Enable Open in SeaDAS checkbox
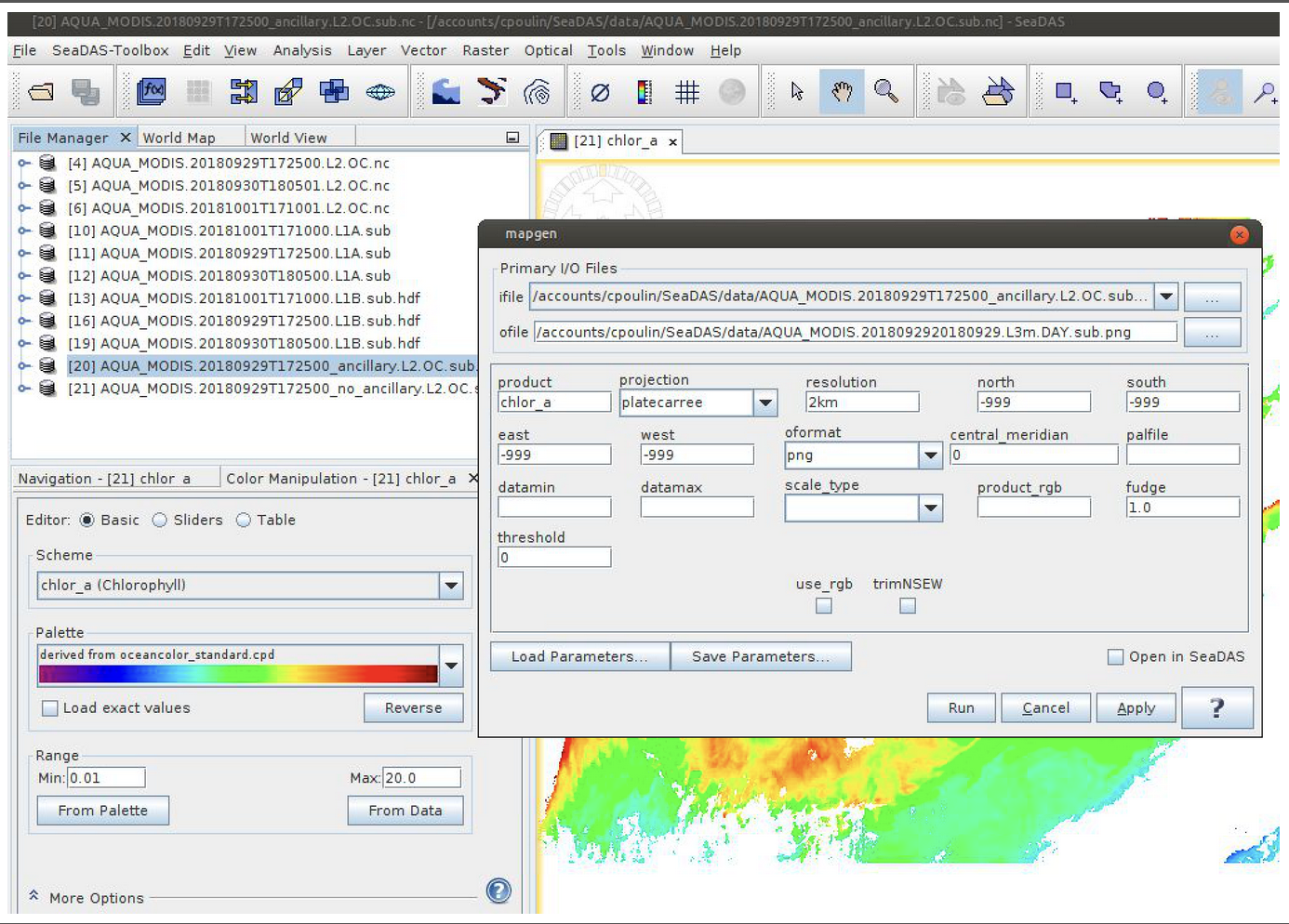Screen dimensions: 1289x924 click(x=1115, y=656)
